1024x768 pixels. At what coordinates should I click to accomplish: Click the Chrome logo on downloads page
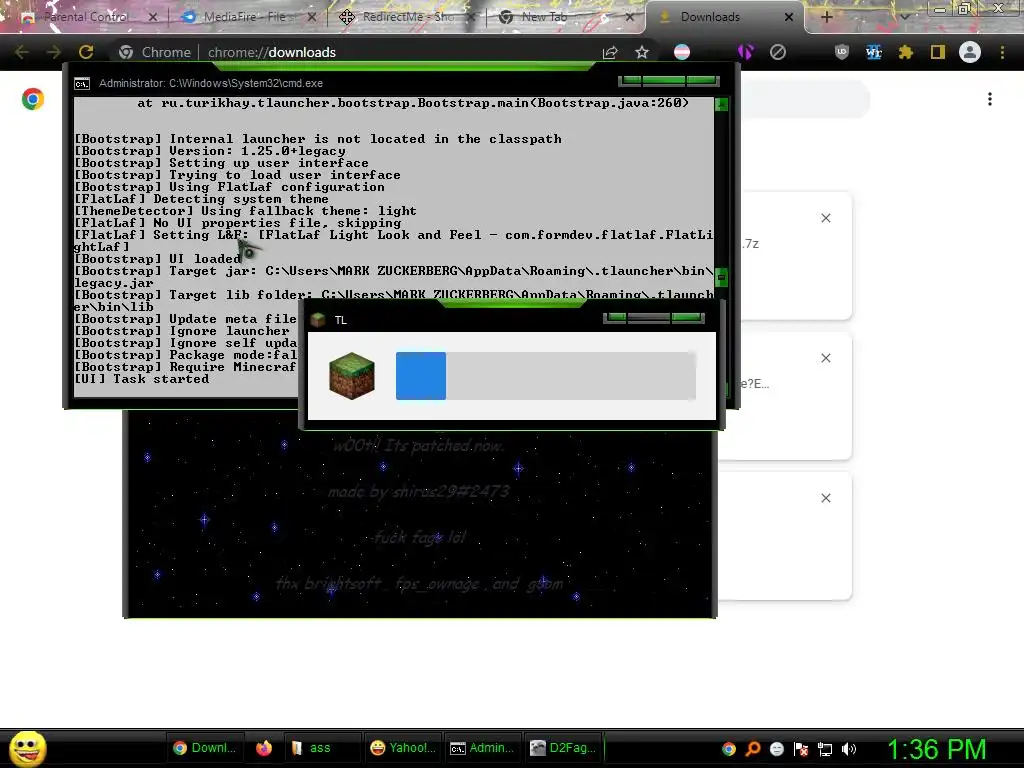(x=33, y=99)
